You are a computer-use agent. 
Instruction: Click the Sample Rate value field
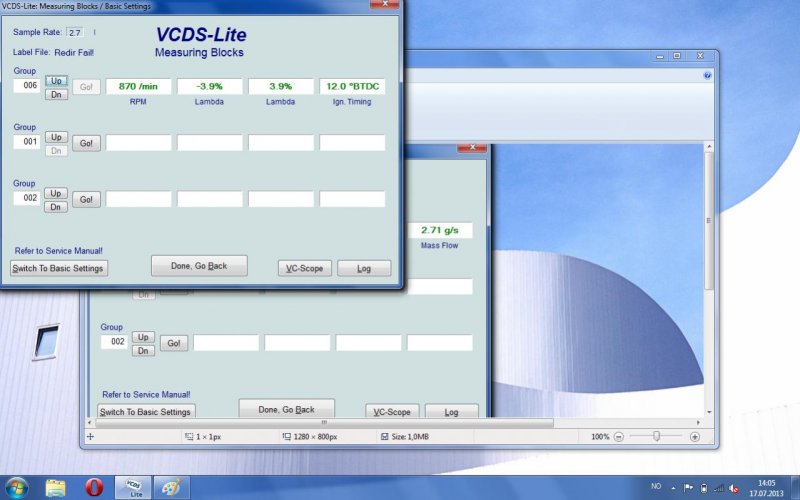[x=75, y=33]
